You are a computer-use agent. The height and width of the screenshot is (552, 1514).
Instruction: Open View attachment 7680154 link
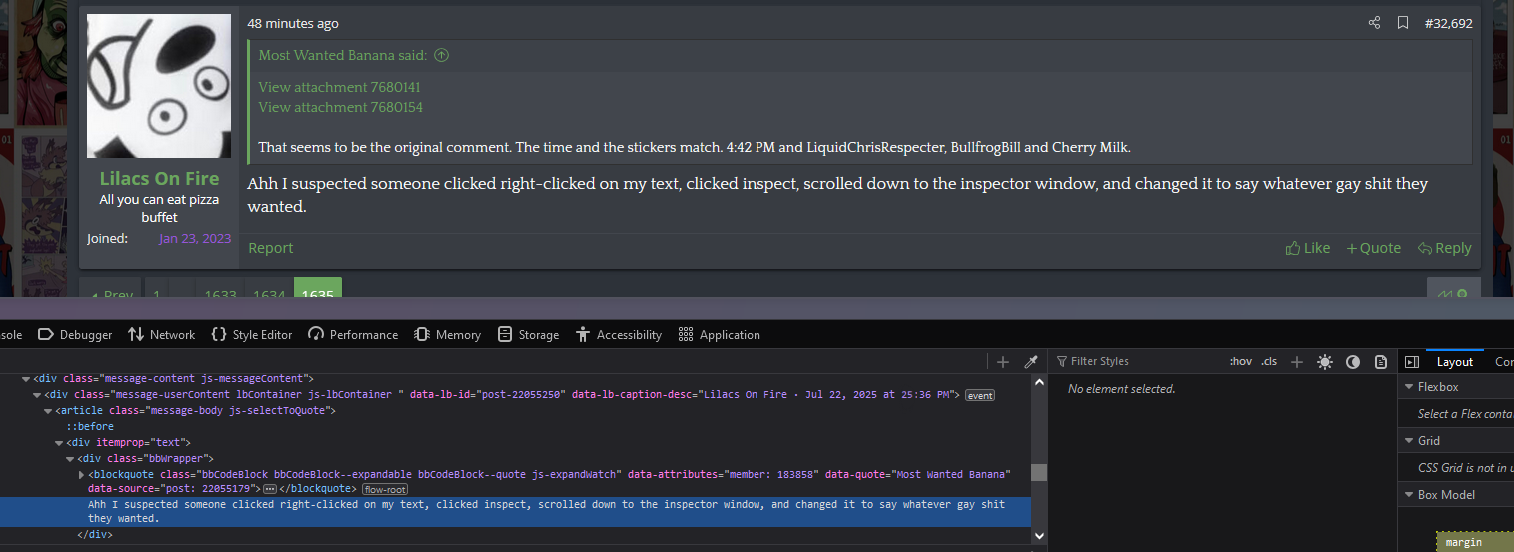[x=340, y=107]
